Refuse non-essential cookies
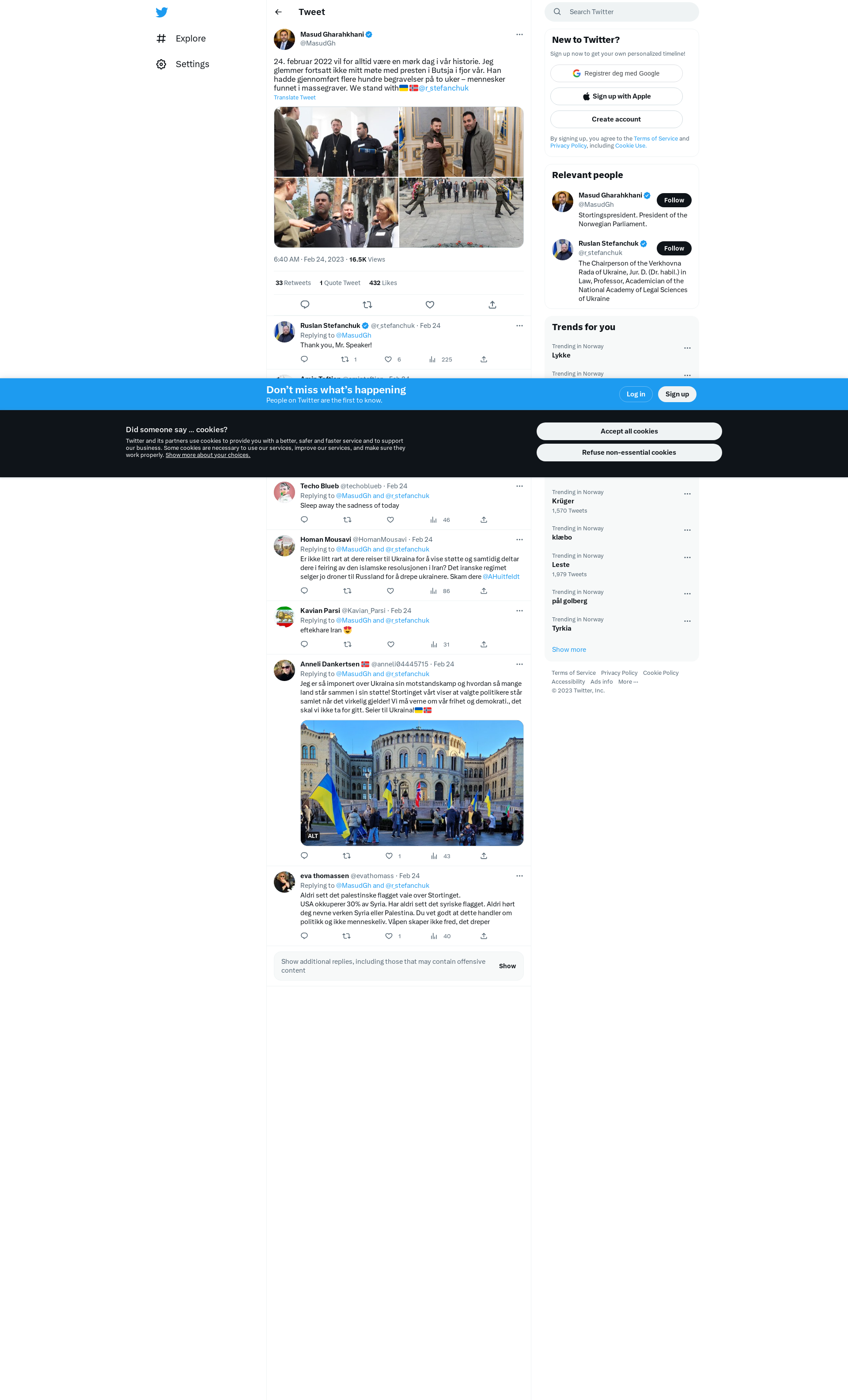848x1400 pixels. coord(629,452)
